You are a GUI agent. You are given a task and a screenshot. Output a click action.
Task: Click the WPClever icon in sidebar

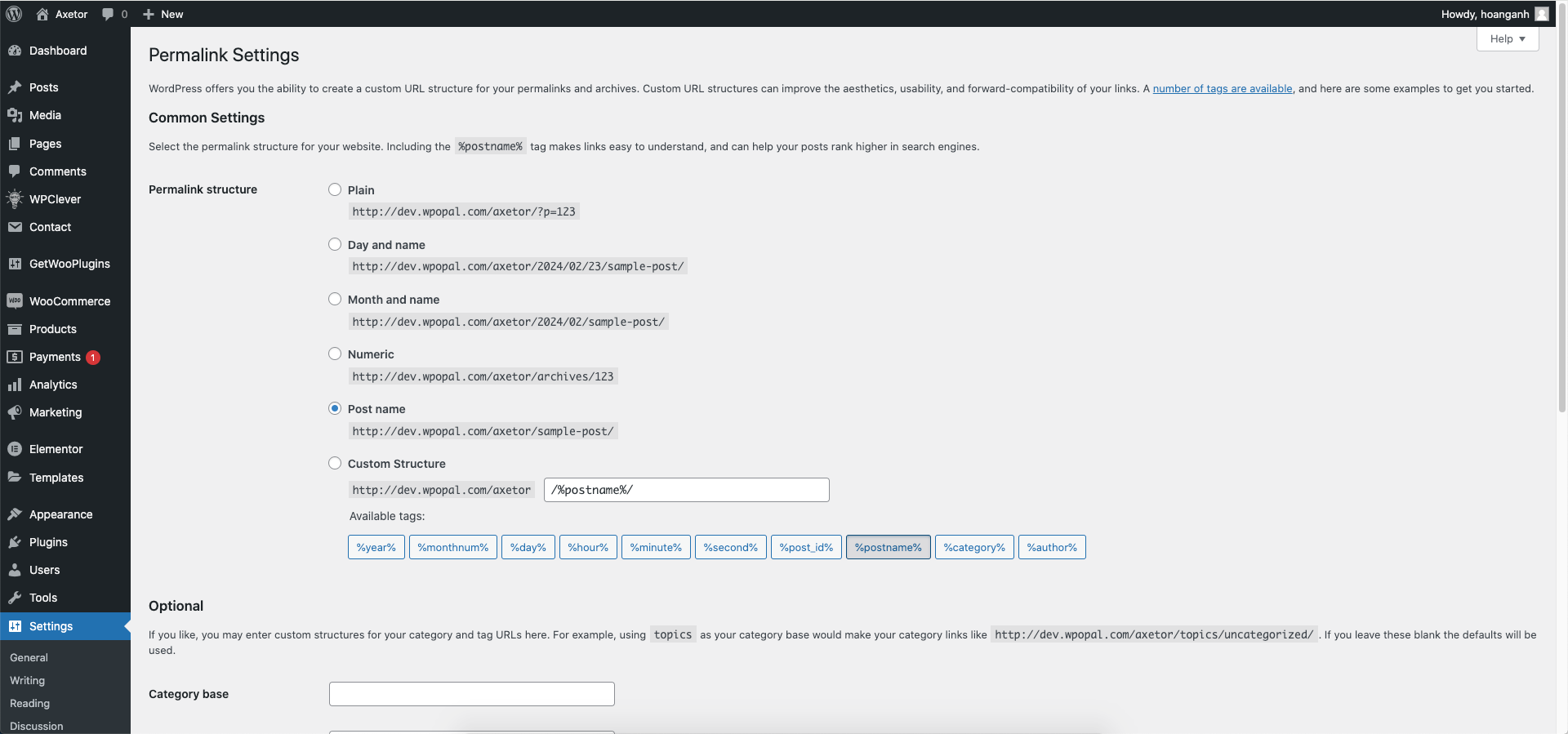pos(15,199)
